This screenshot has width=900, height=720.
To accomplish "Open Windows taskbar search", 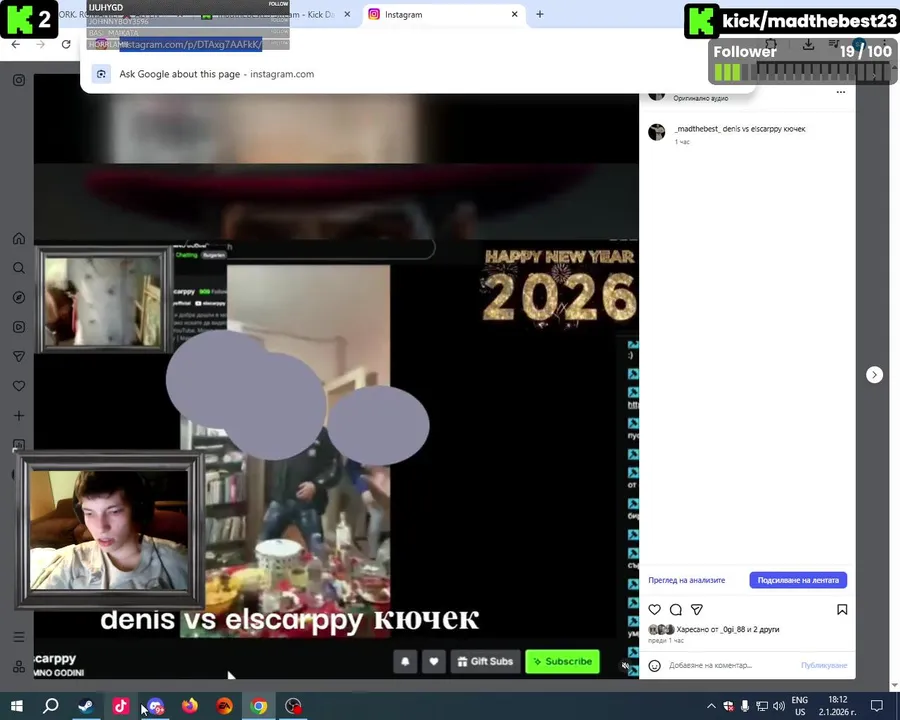I will 51,706.
